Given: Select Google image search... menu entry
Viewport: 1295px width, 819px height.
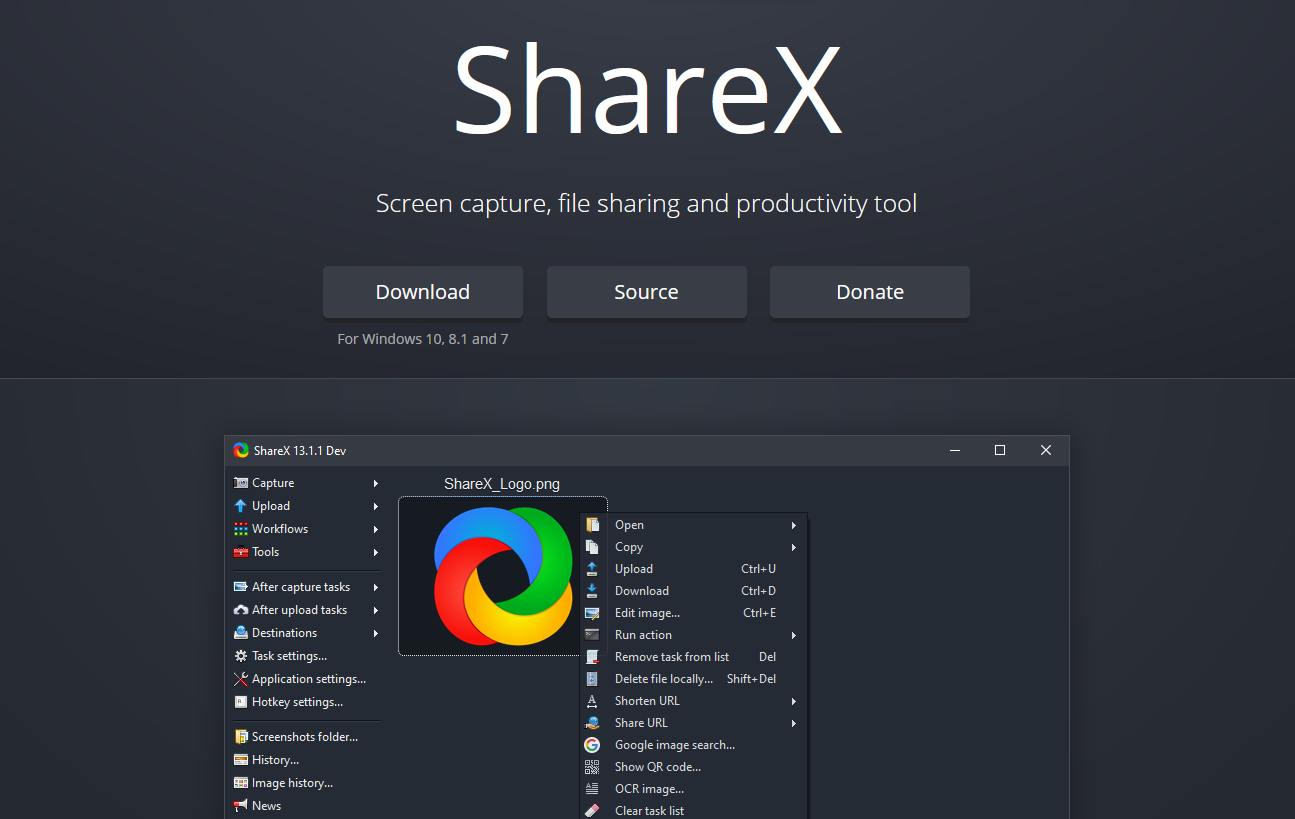Looking at the screenshot, I should point(693,745).
